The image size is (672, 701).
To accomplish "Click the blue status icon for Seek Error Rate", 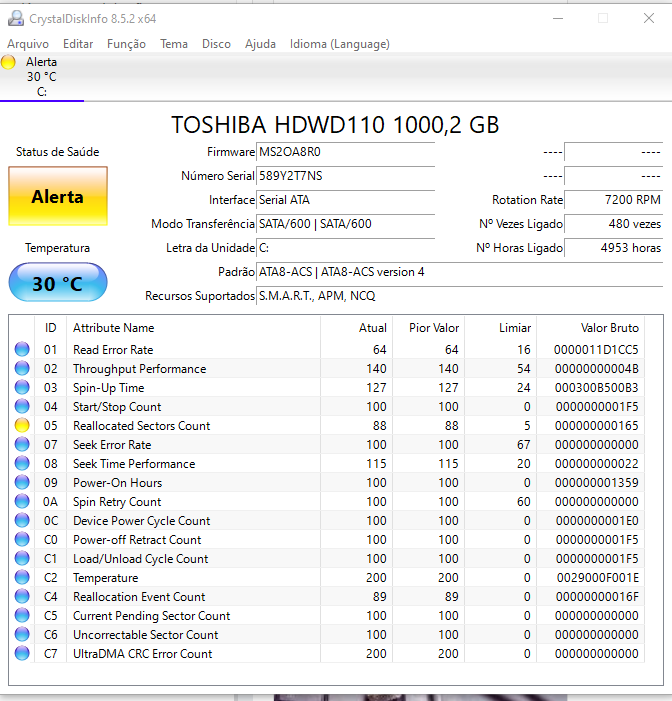I will tap(22, 444).
